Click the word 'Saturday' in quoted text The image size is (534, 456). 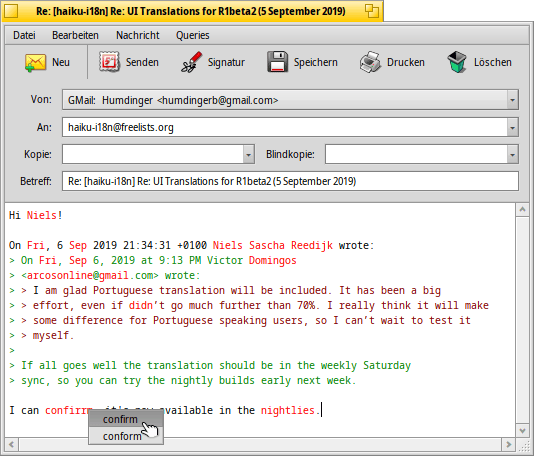point(387,365)
